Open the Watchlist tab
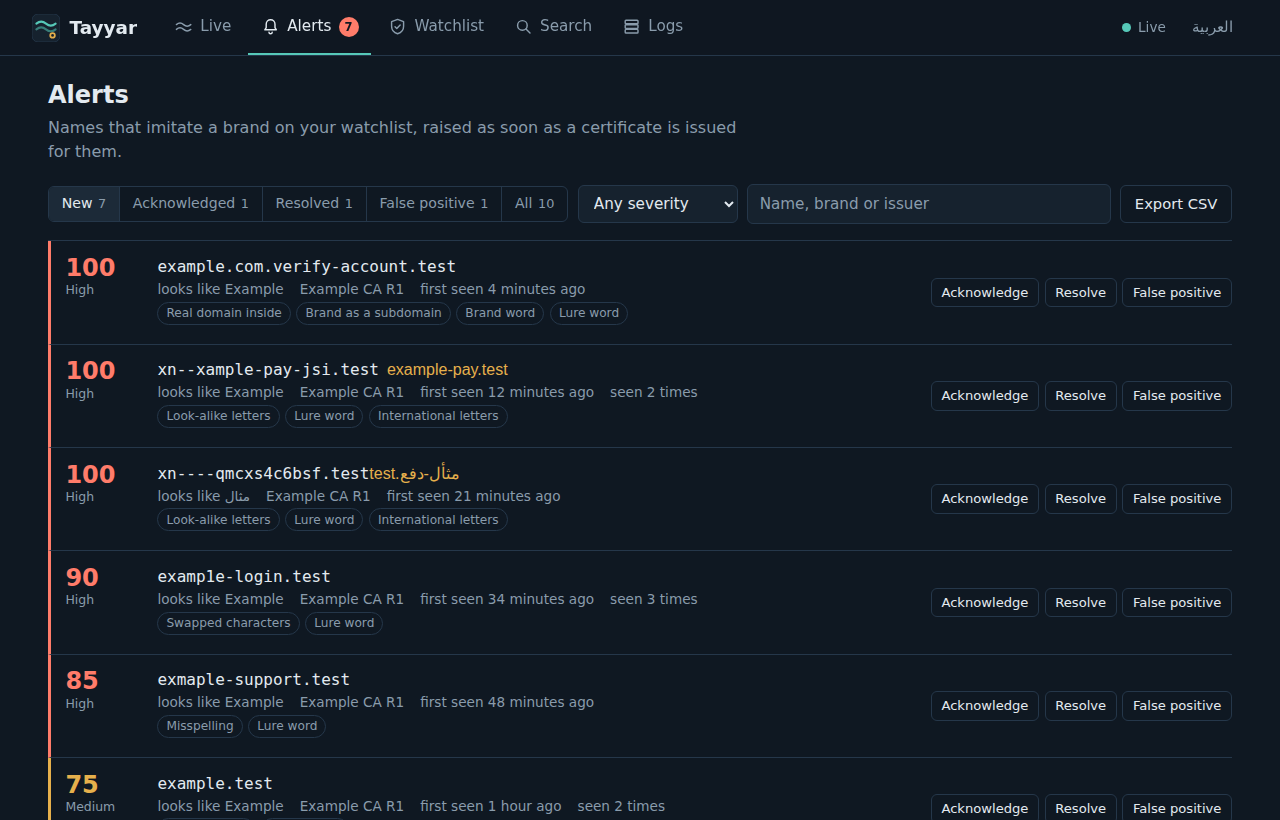Viewport: 1280px width, 820px height. (x=437, y=27)
